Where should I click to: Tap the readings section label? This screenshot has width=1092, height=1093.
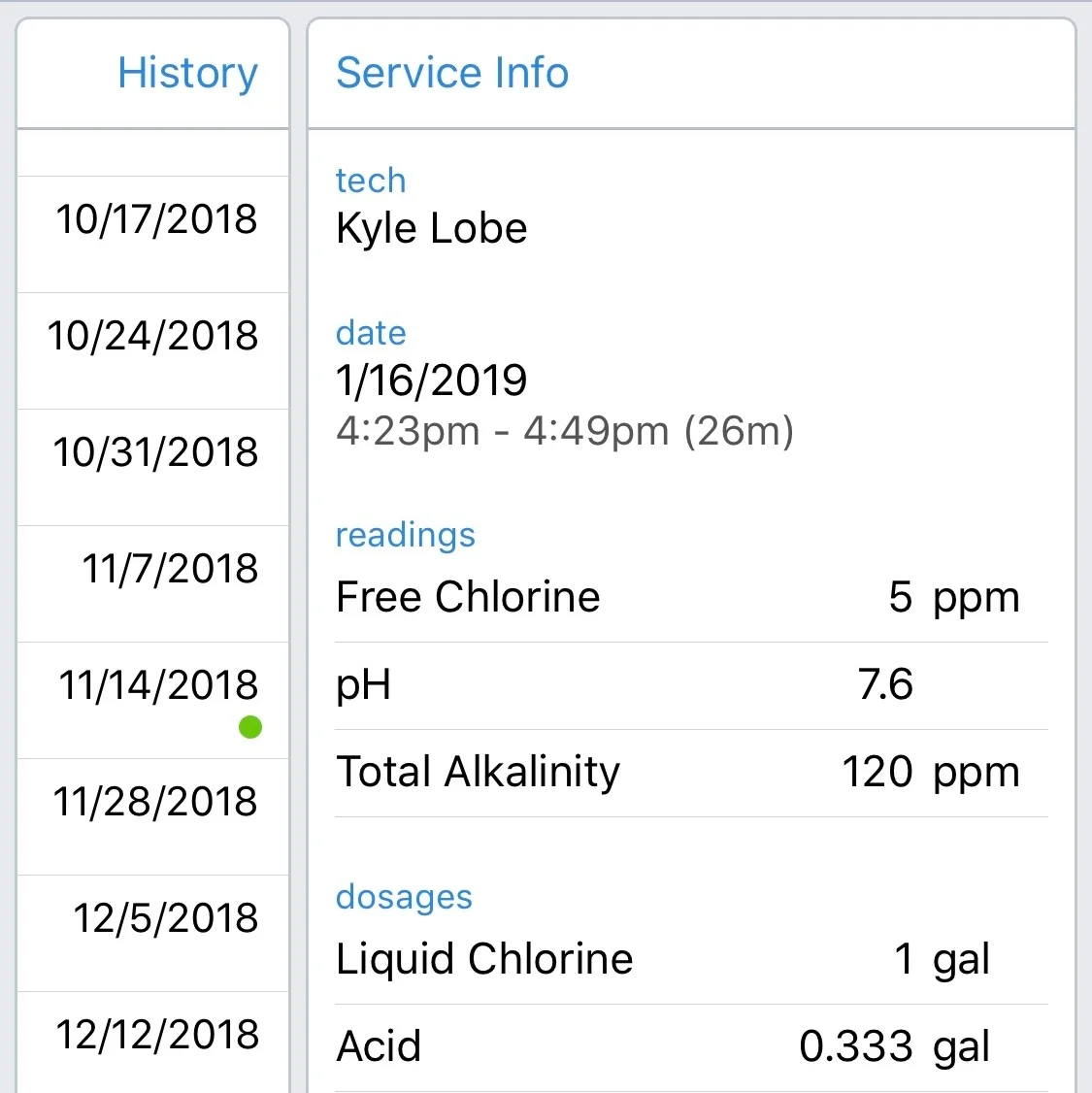click(406, 536)
